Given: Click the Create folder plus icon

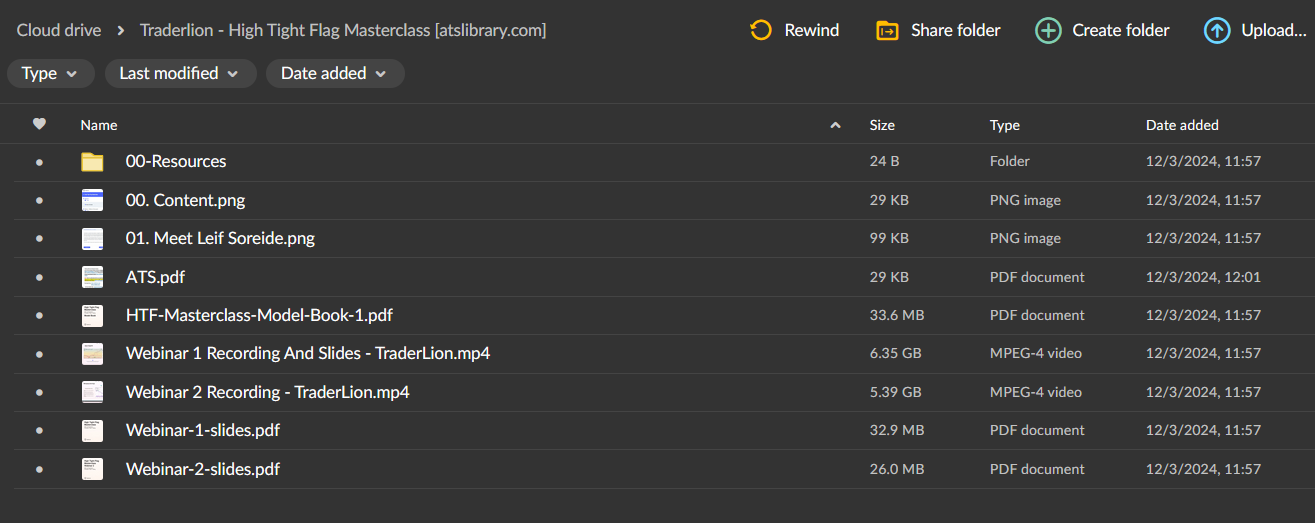Looking at the screenshot, I should click(x=1048, y=30).
